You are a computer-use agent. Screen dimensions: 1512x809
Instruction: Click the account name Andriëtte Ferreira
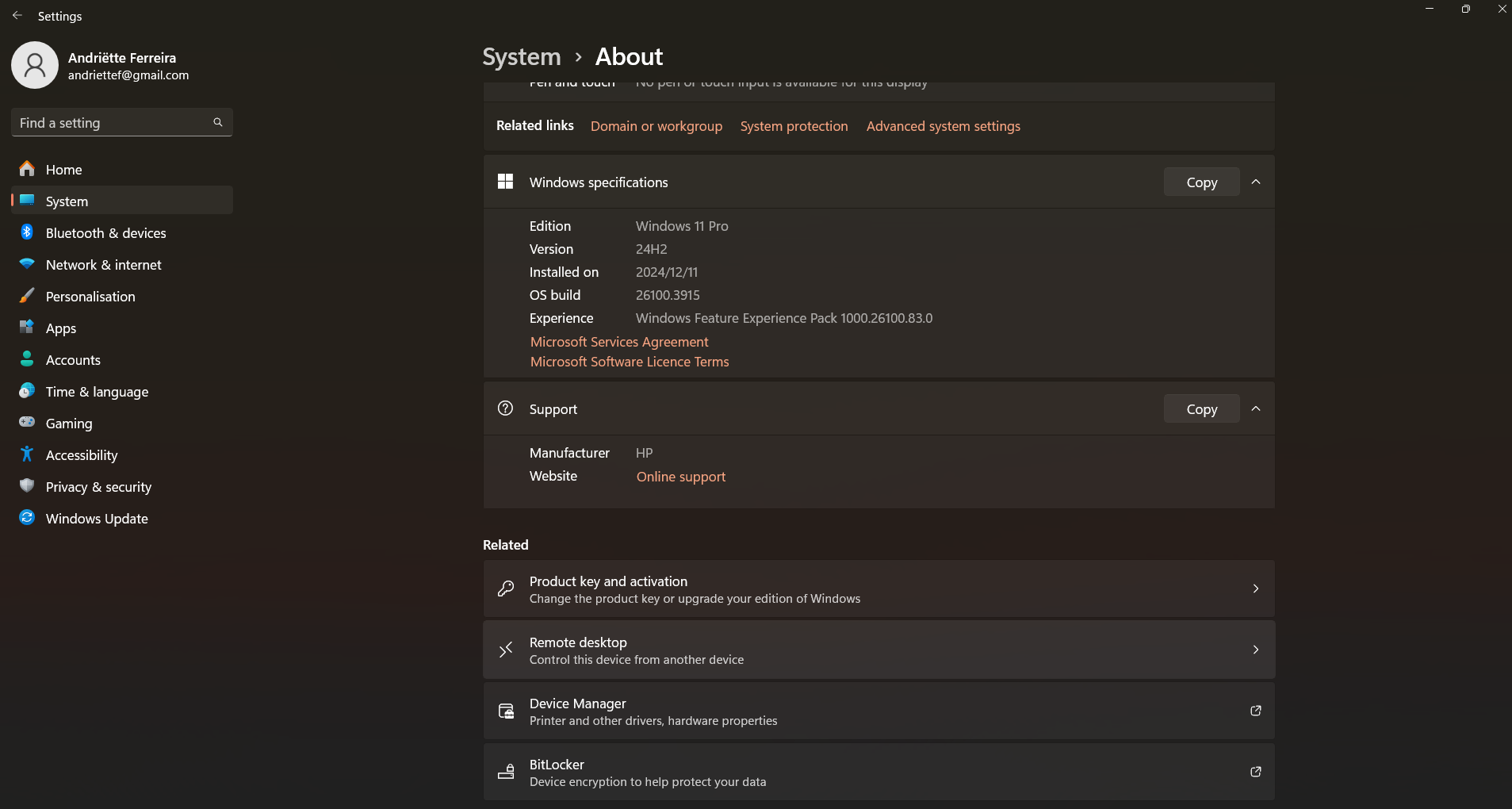point(122,58)
